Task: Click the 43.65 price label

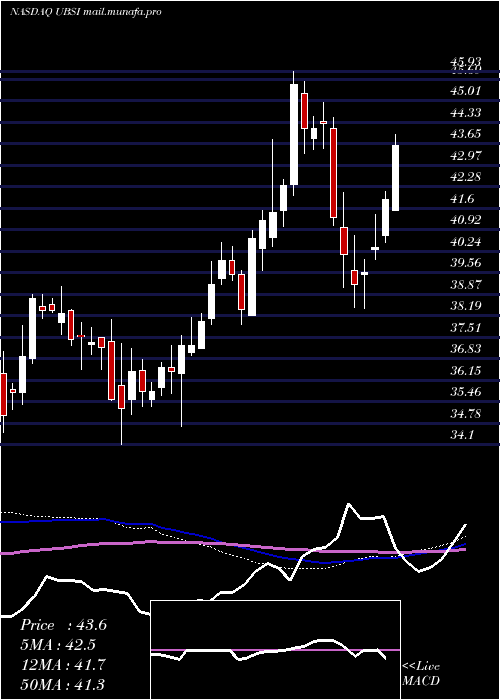Action: tap(465, 134)
